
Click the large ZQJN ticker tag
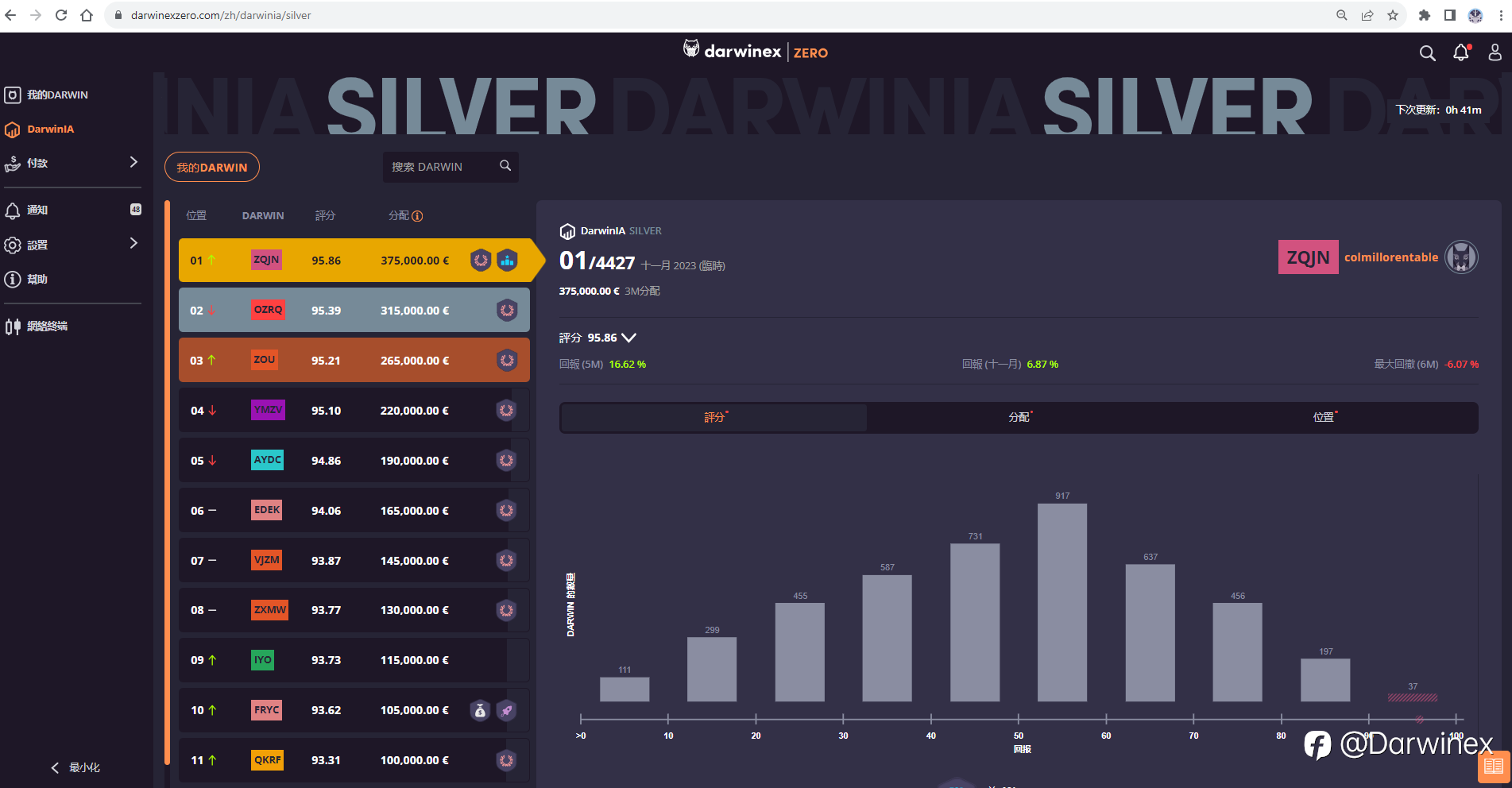pos(1308,257)
